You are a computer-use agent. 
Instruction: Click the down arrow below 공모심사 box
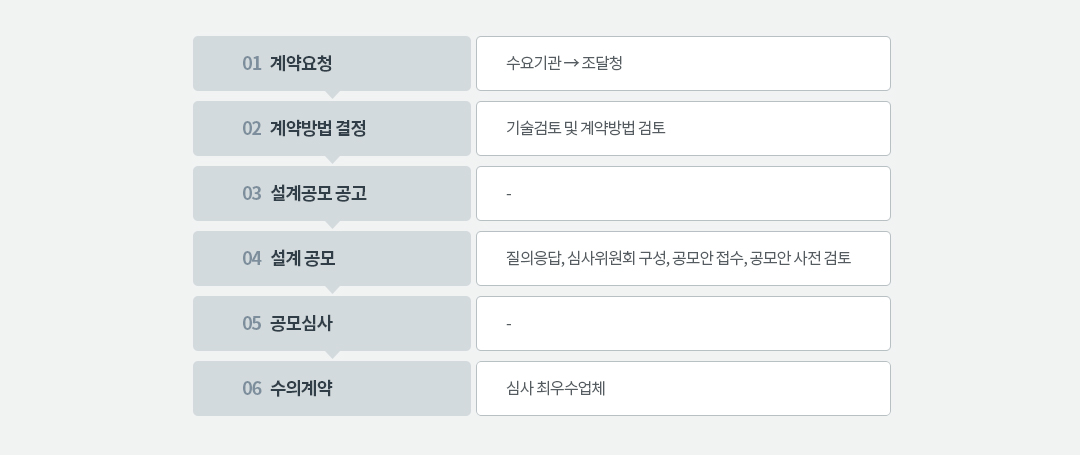[332, 355]
